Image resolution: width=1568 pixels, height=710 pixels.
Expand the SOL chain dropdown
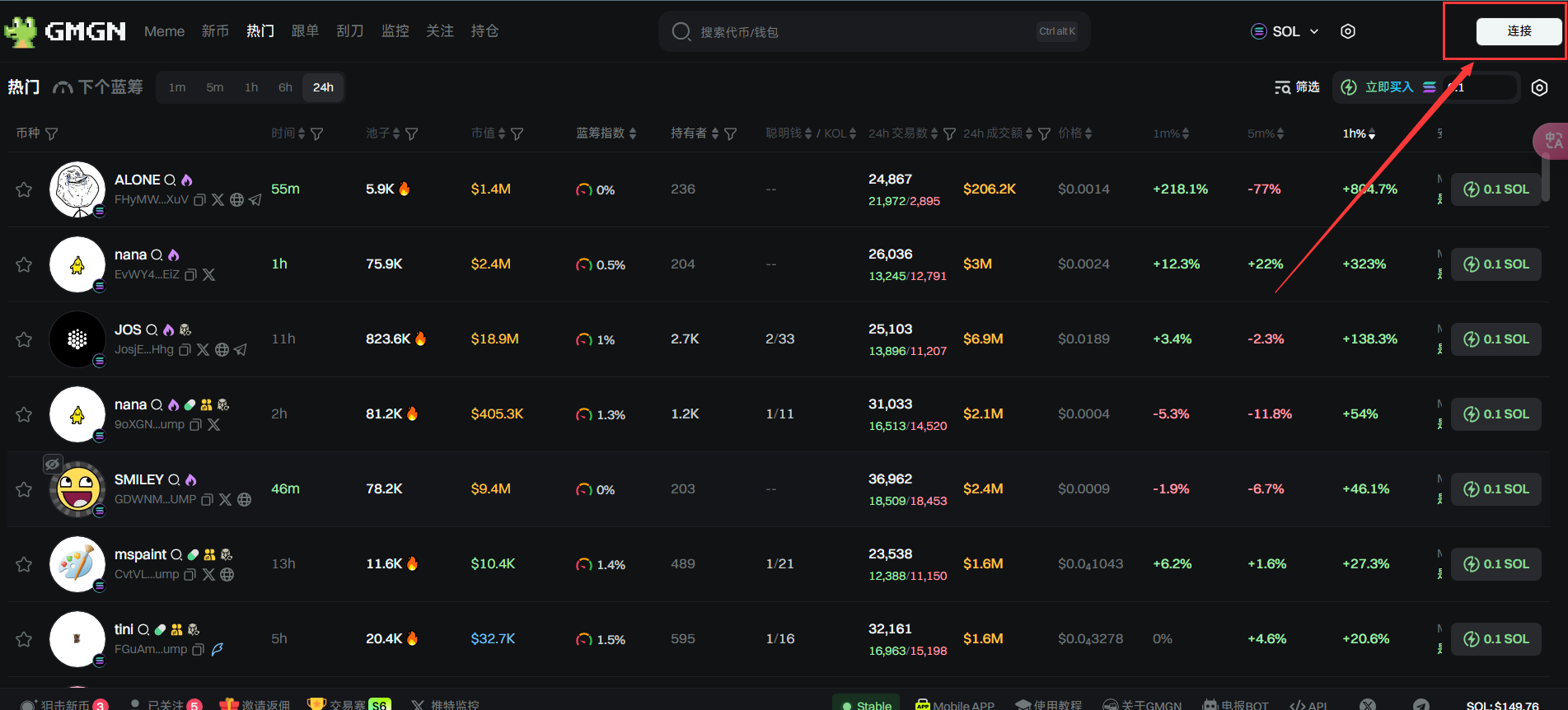(1285, 31)
